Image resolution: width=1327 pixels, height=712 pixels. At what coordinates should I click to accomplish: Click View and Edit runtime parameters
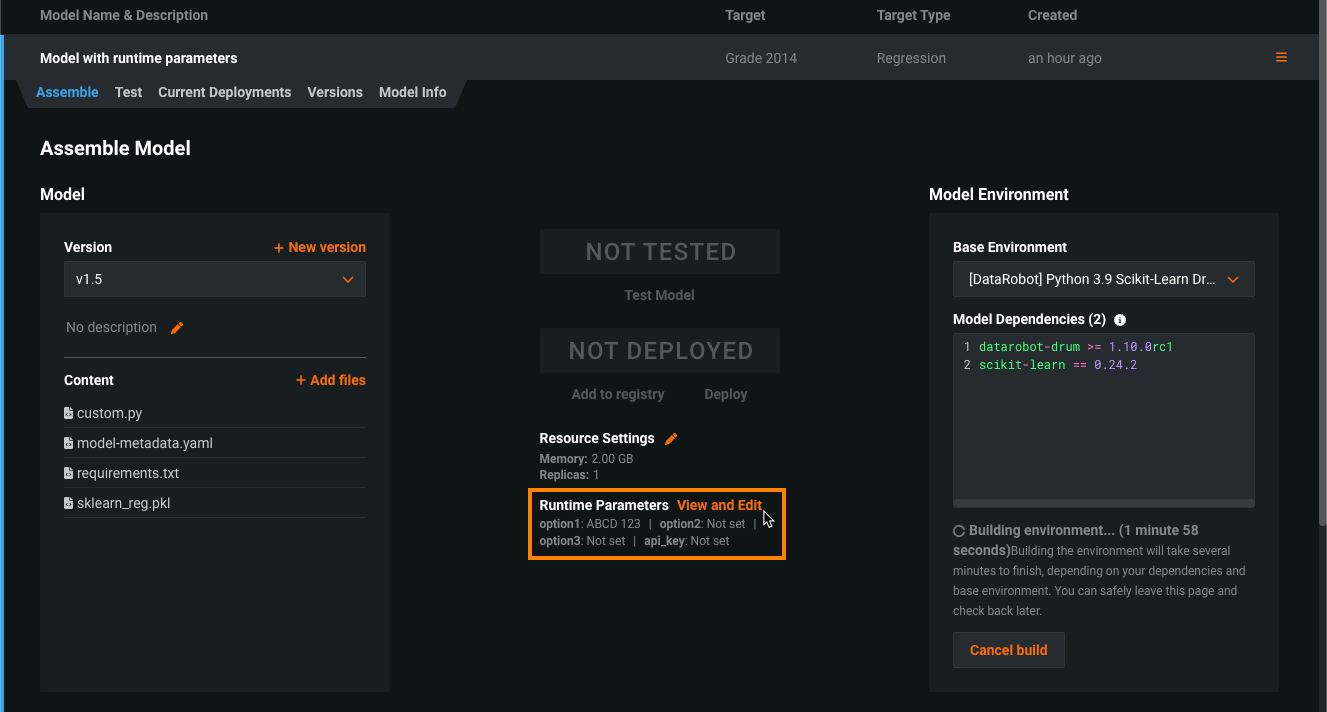719,505
